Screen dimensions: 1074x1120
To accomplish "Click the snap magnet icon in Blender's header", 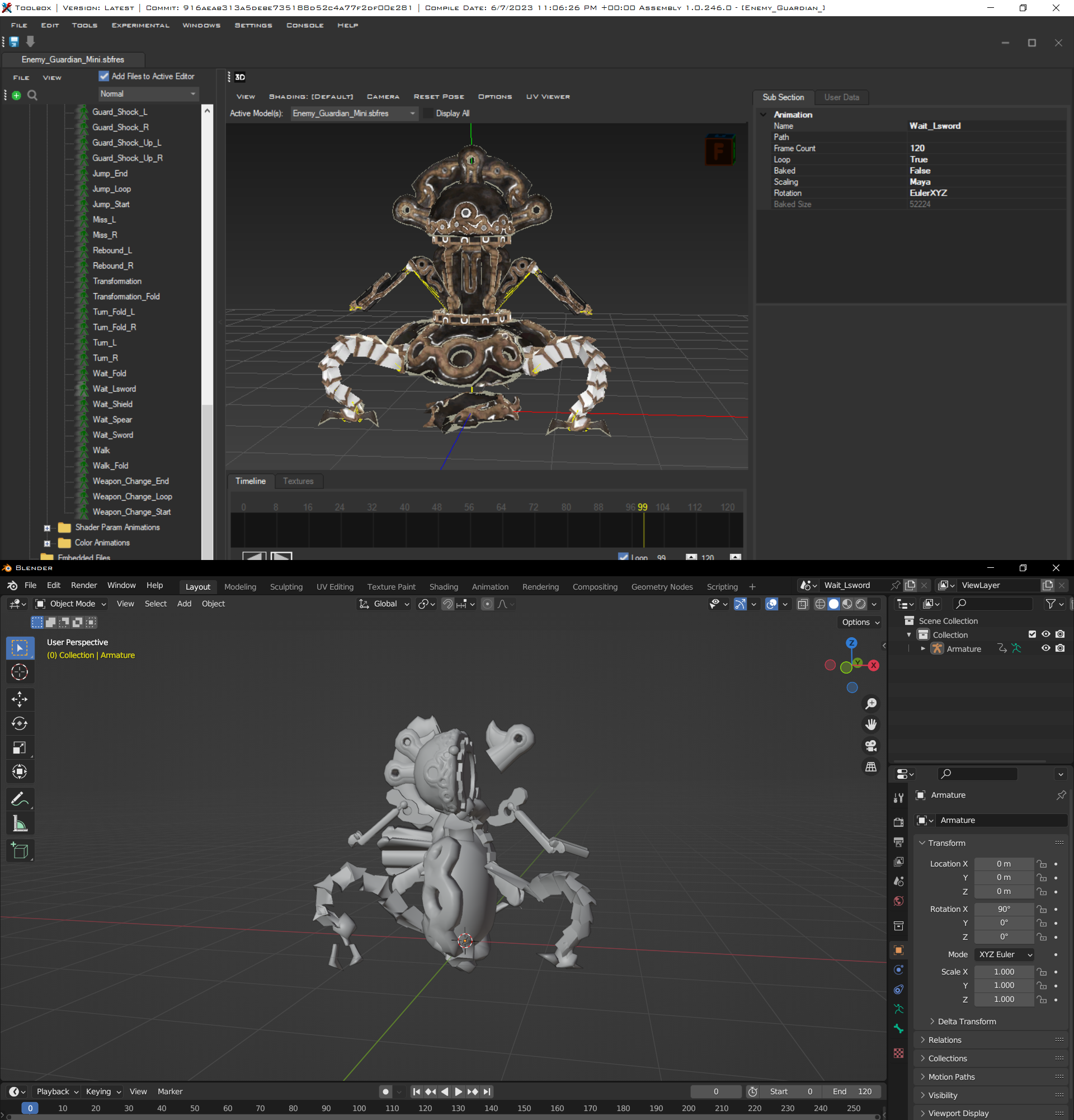I will coord(448,604).
